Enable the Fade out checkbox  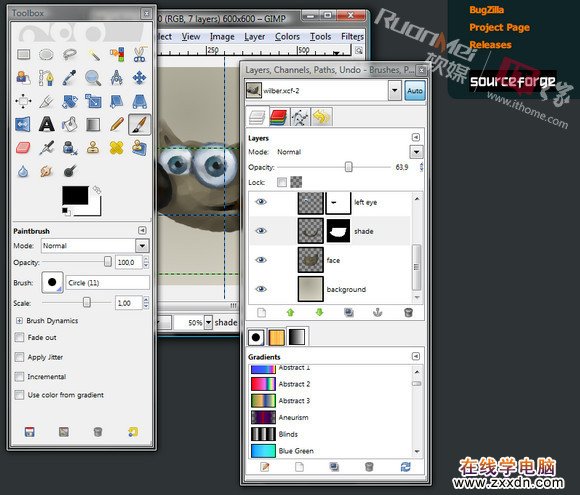click(x=19, y=337)
